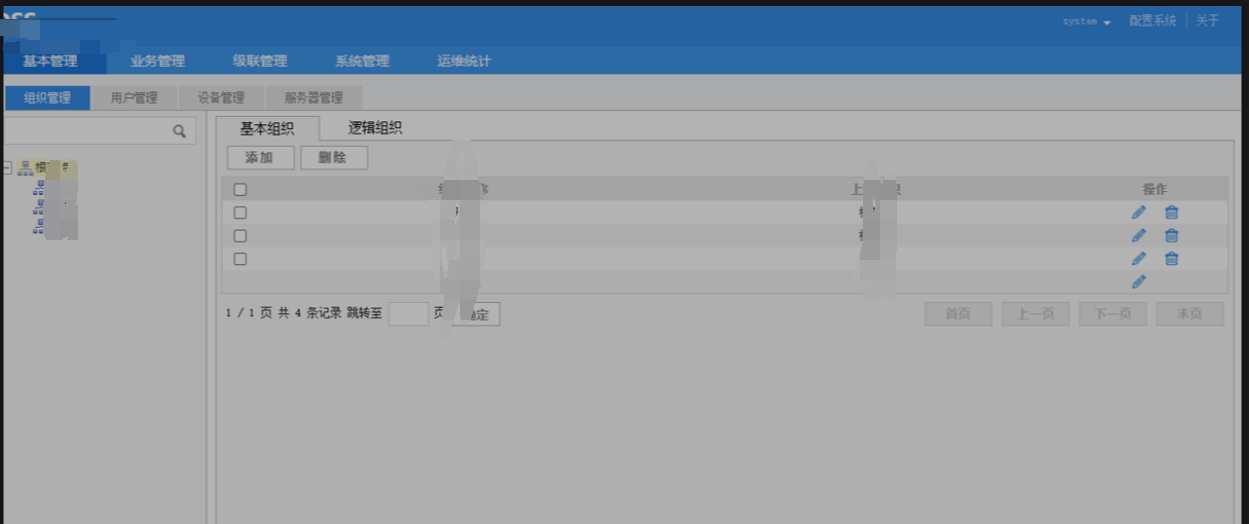The image size is (1249, 524).
Task: Open the 配置系统 link in the top bar
Action: (1152, 21)
